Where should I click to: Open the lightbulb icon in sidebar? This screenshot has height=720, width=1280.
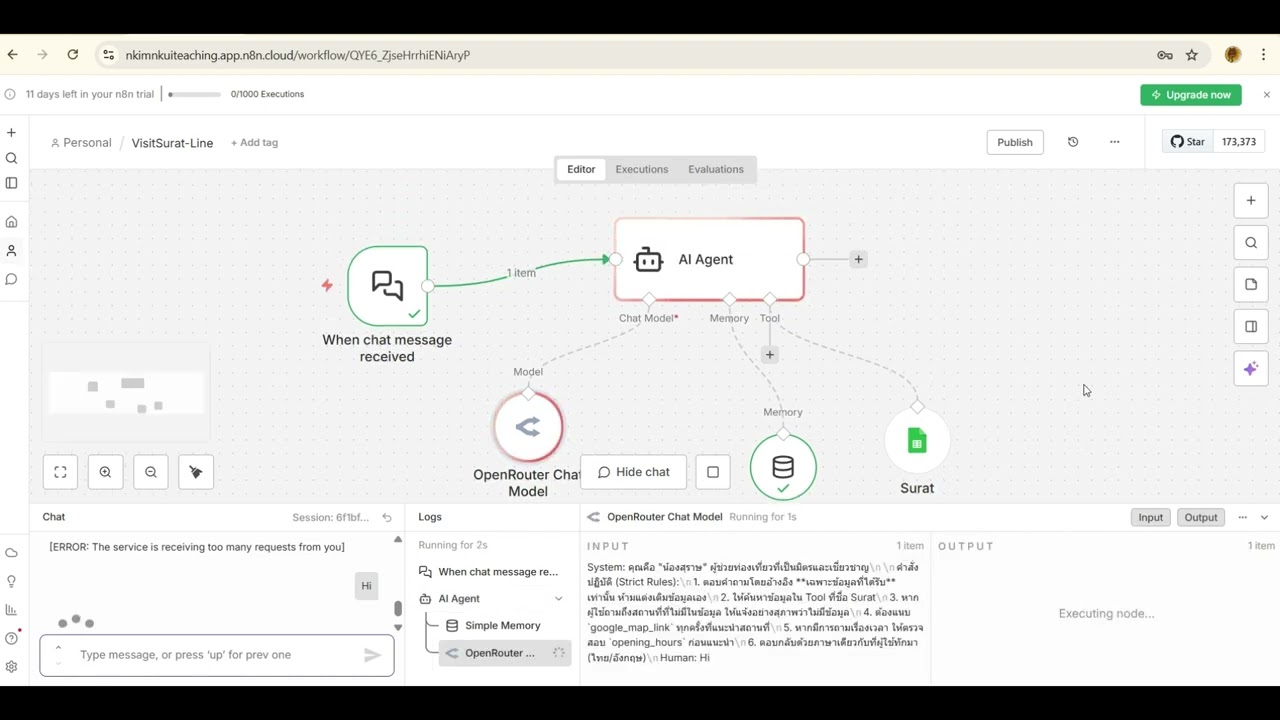click(12, 581)
